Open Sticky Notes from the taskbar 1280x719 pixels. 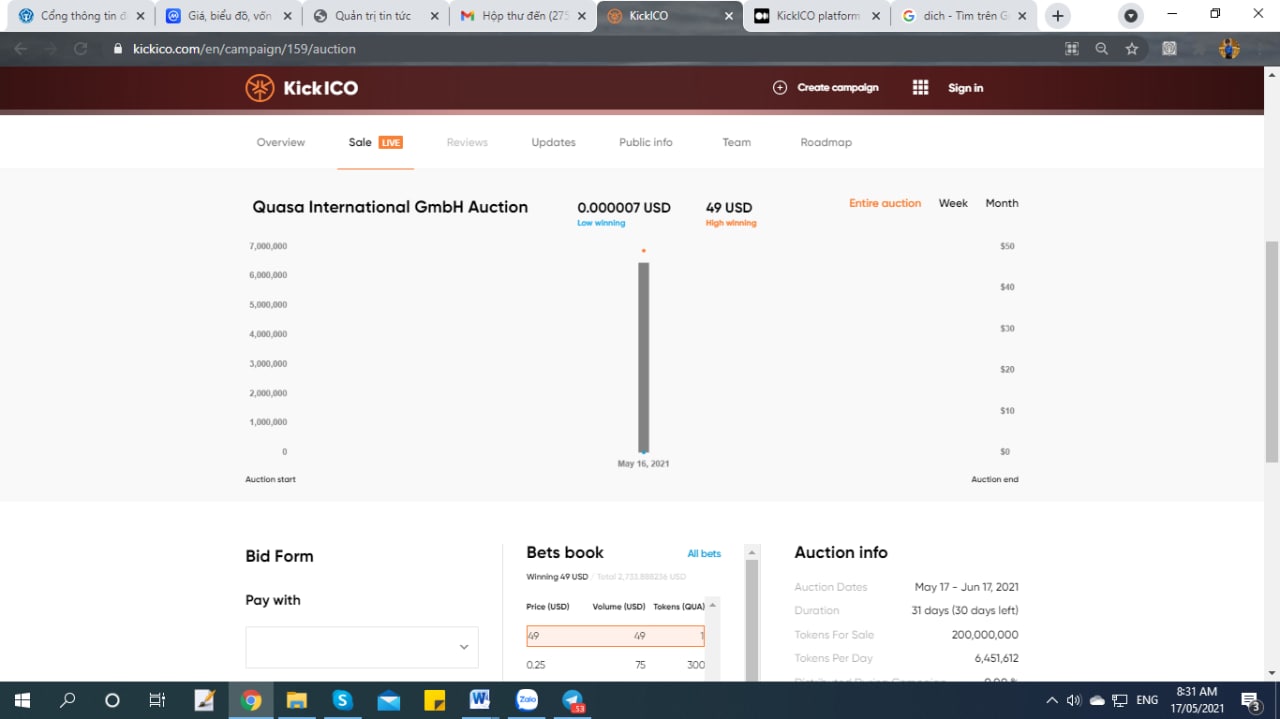(x=434, y=700)
